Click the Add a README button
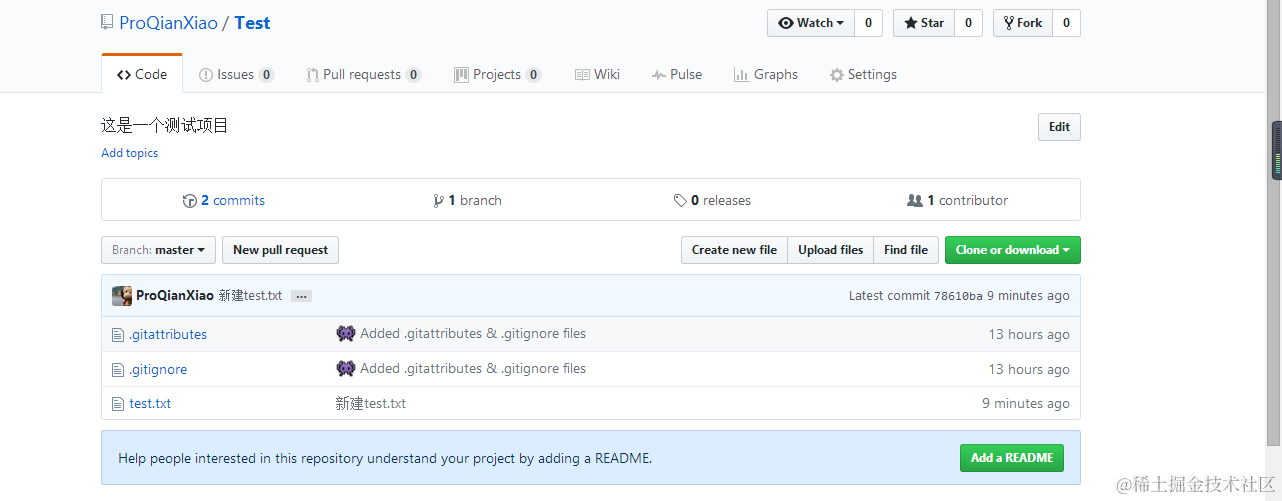This screenshot has height=501, width=1282. [1011, 458]
